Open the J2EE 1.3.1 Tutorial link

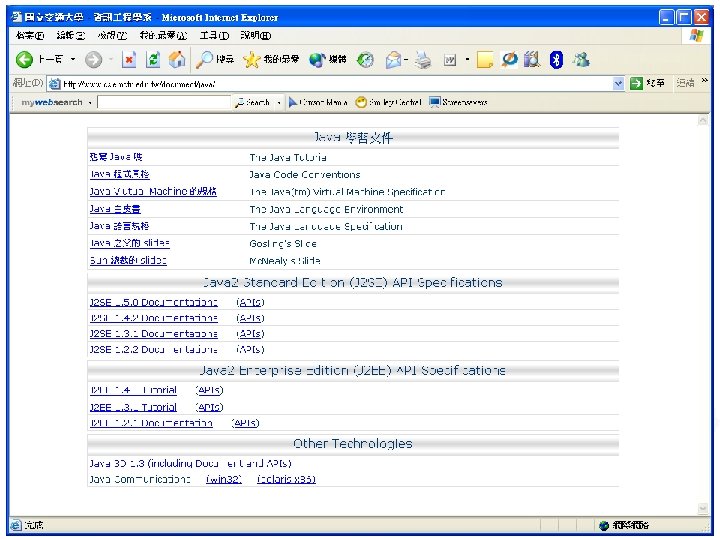133,407
